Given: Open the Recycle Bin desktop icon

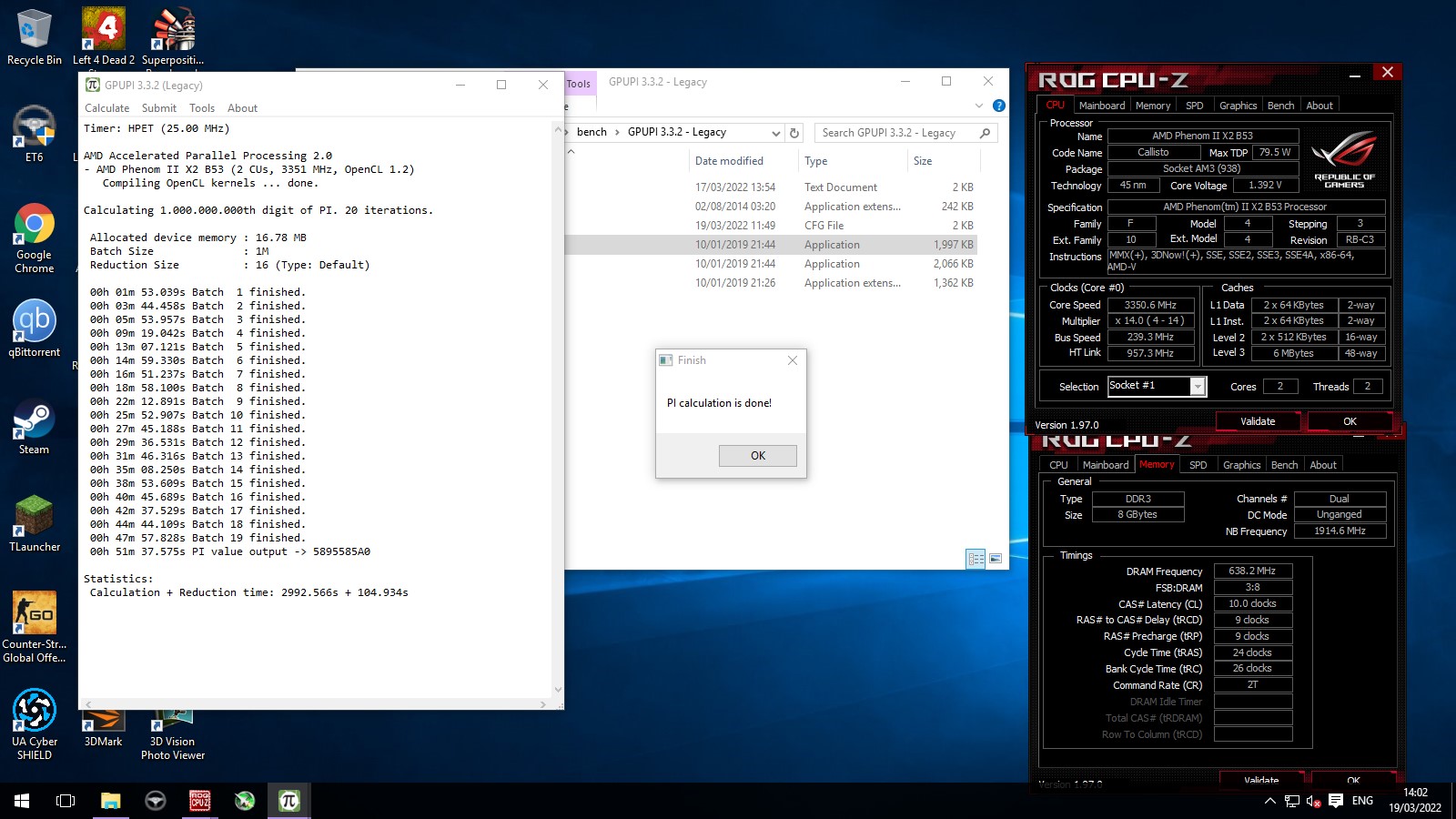Looking at the screenshot, I should pos(34,36).
